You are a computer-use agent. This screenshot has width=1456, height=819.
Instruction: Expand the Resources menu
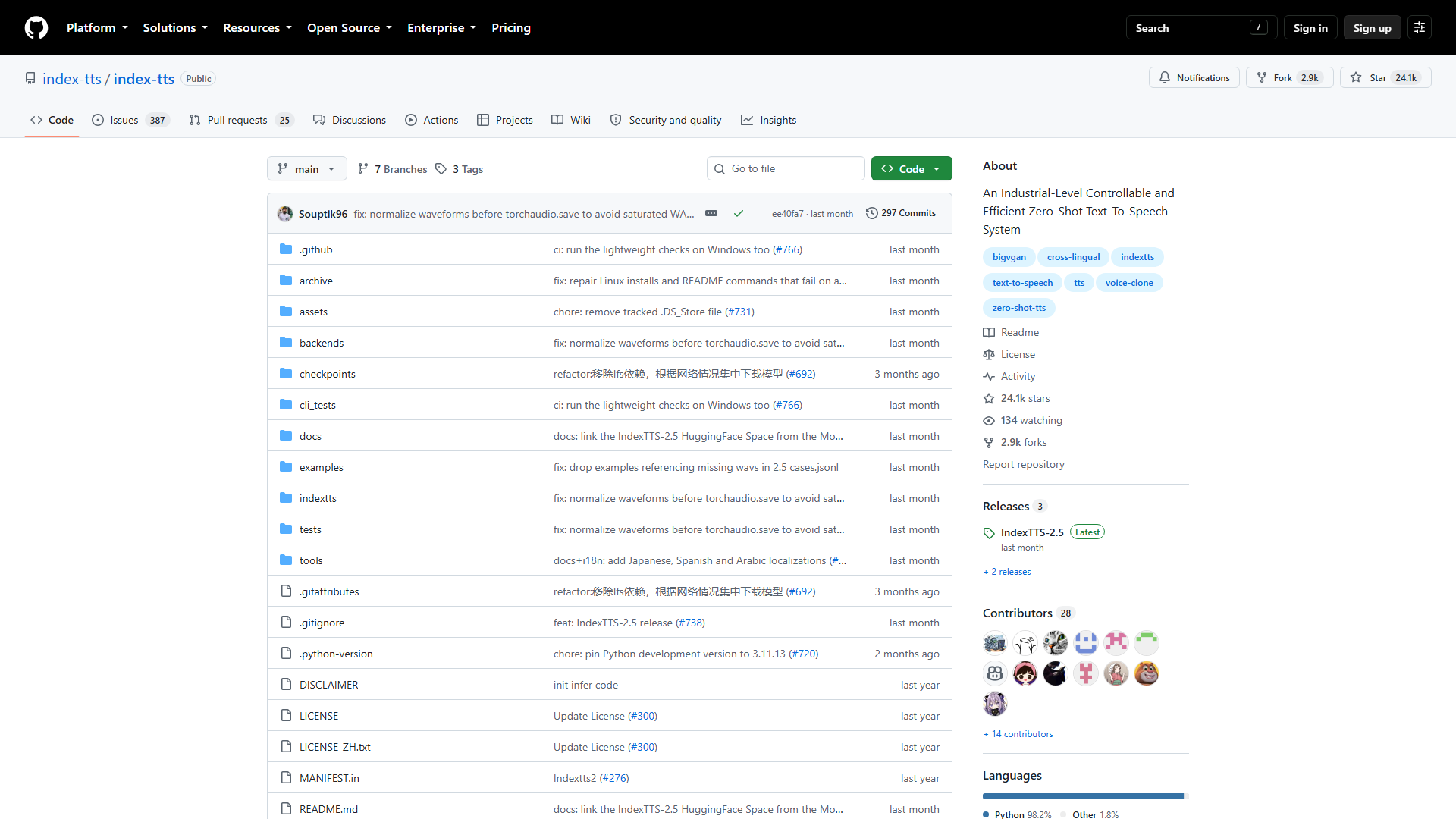pyautogui.click(x=257, y=28)
